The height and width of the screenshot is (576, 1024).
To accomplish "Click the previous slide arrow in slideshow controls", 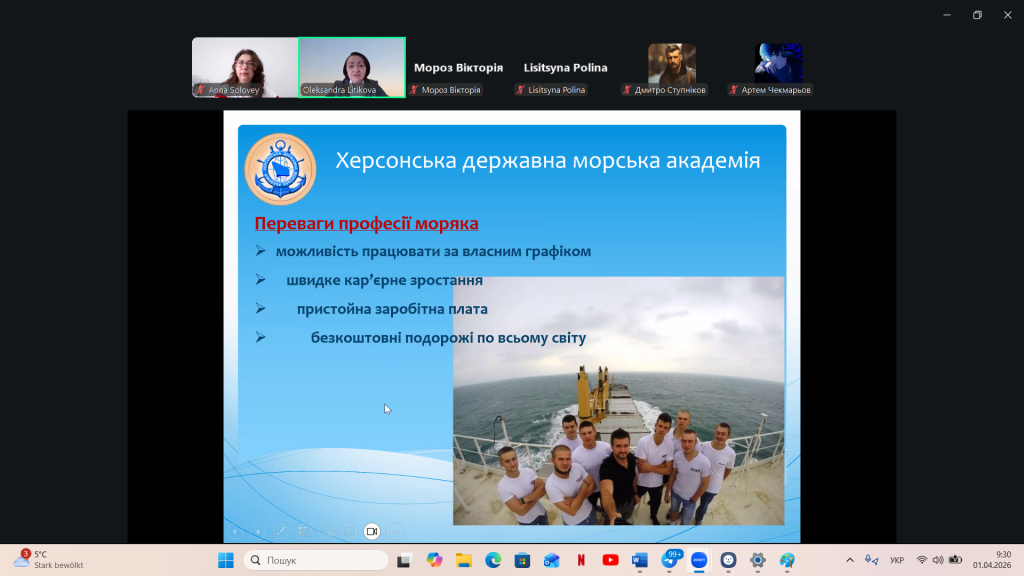I will 235,531.
